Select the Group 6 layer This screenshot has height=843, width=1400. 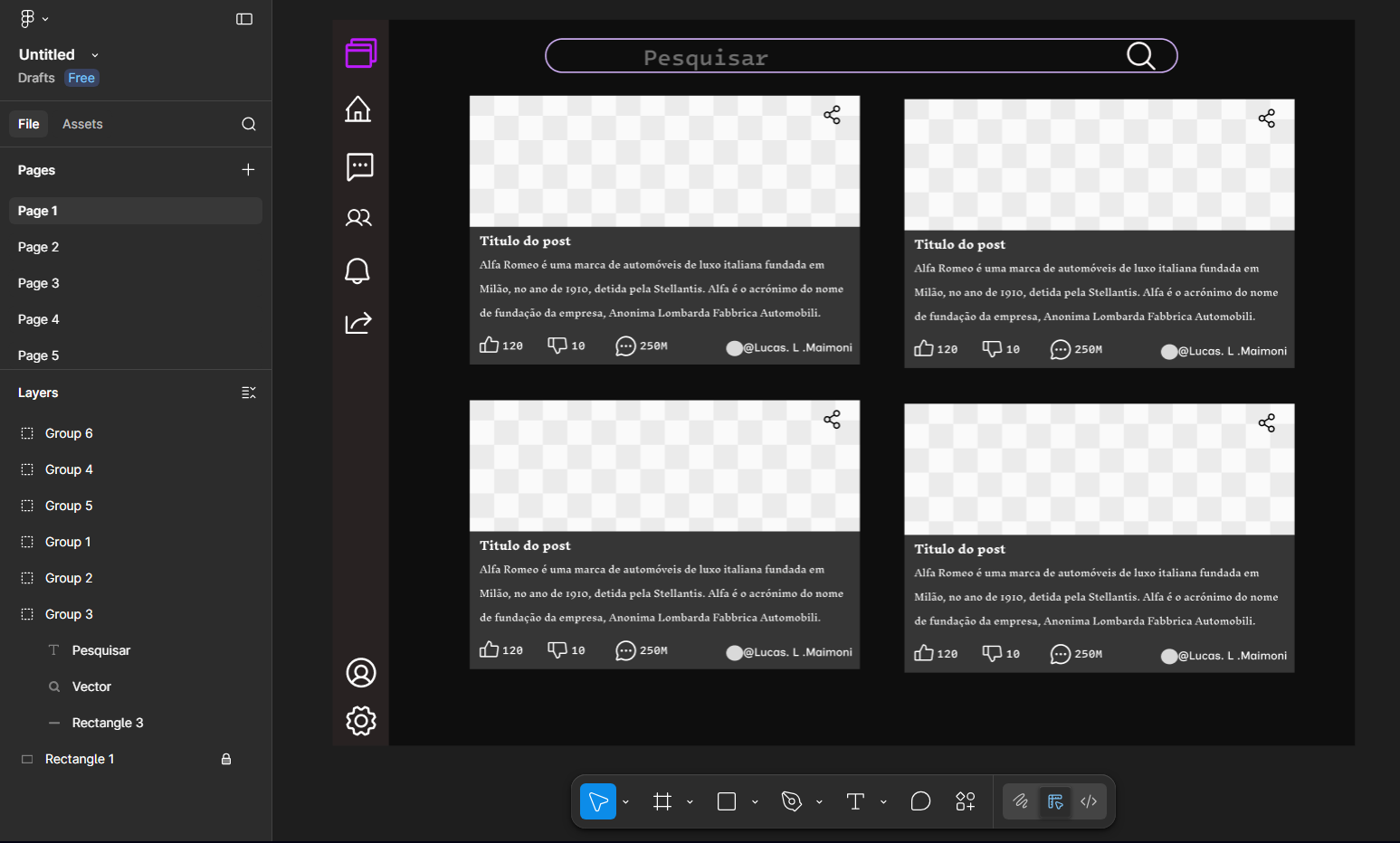click(x=136, y=433)
